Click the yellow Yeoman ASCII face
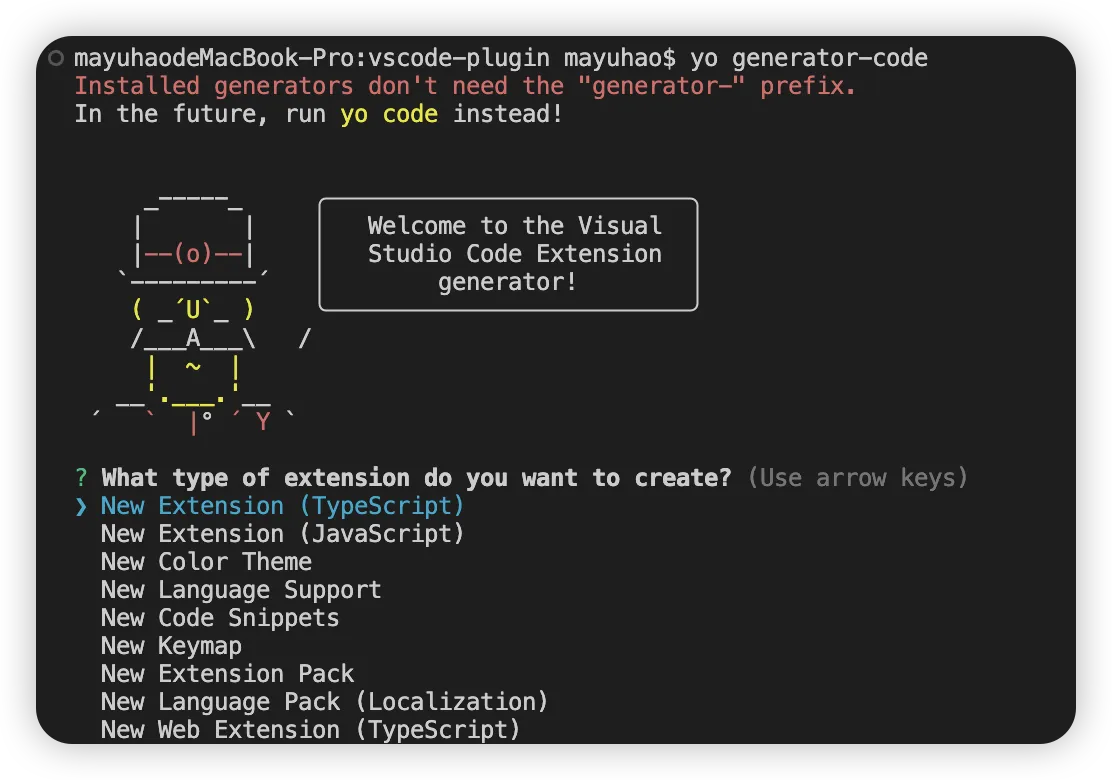1112x780 pixels. (x=193, y=310)
